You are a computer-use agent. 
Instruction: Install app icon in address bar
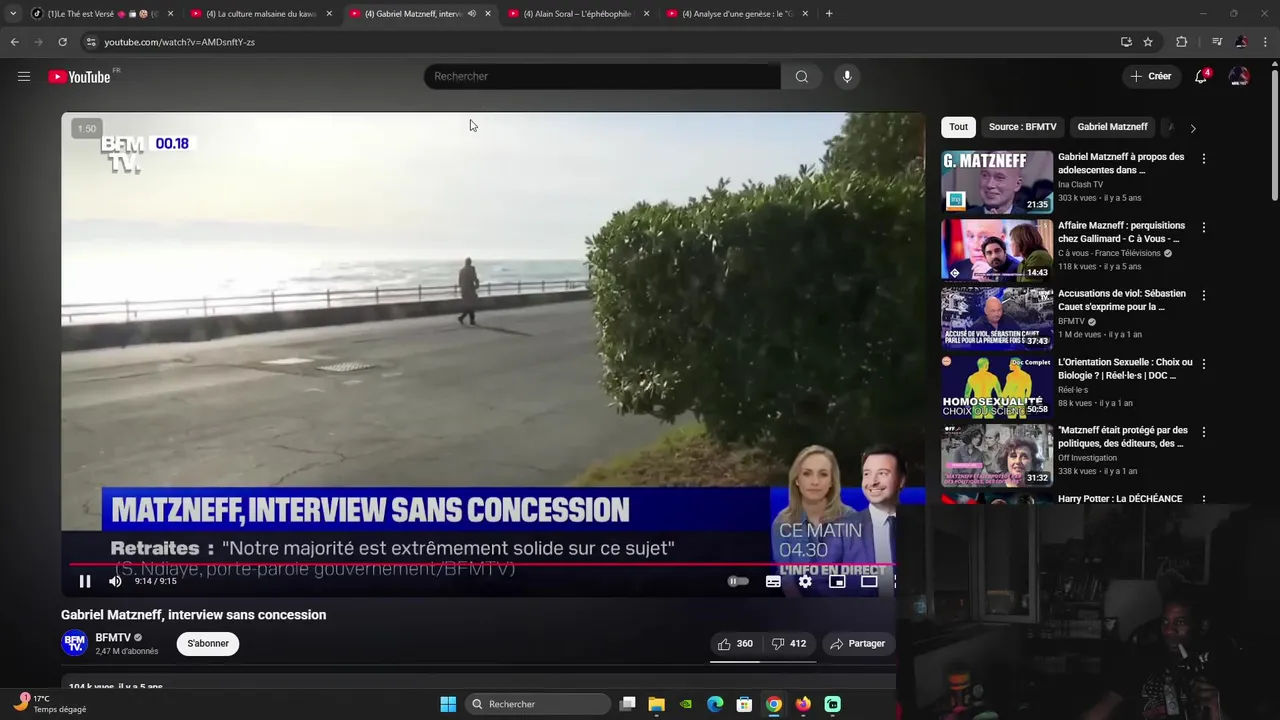1126,42
